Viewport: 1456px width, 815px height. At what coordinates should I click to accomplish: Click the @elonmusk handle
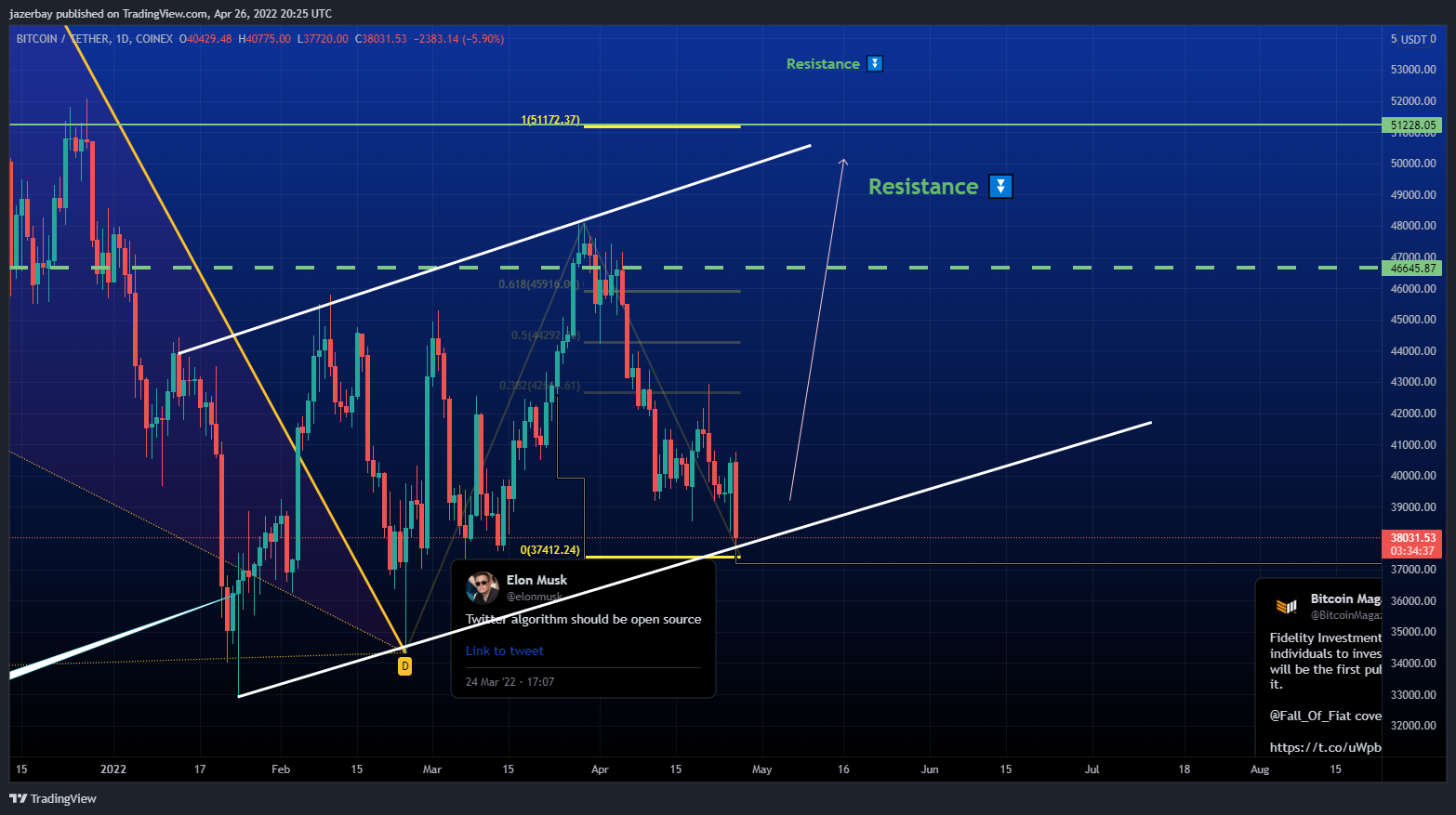(535, 597)
